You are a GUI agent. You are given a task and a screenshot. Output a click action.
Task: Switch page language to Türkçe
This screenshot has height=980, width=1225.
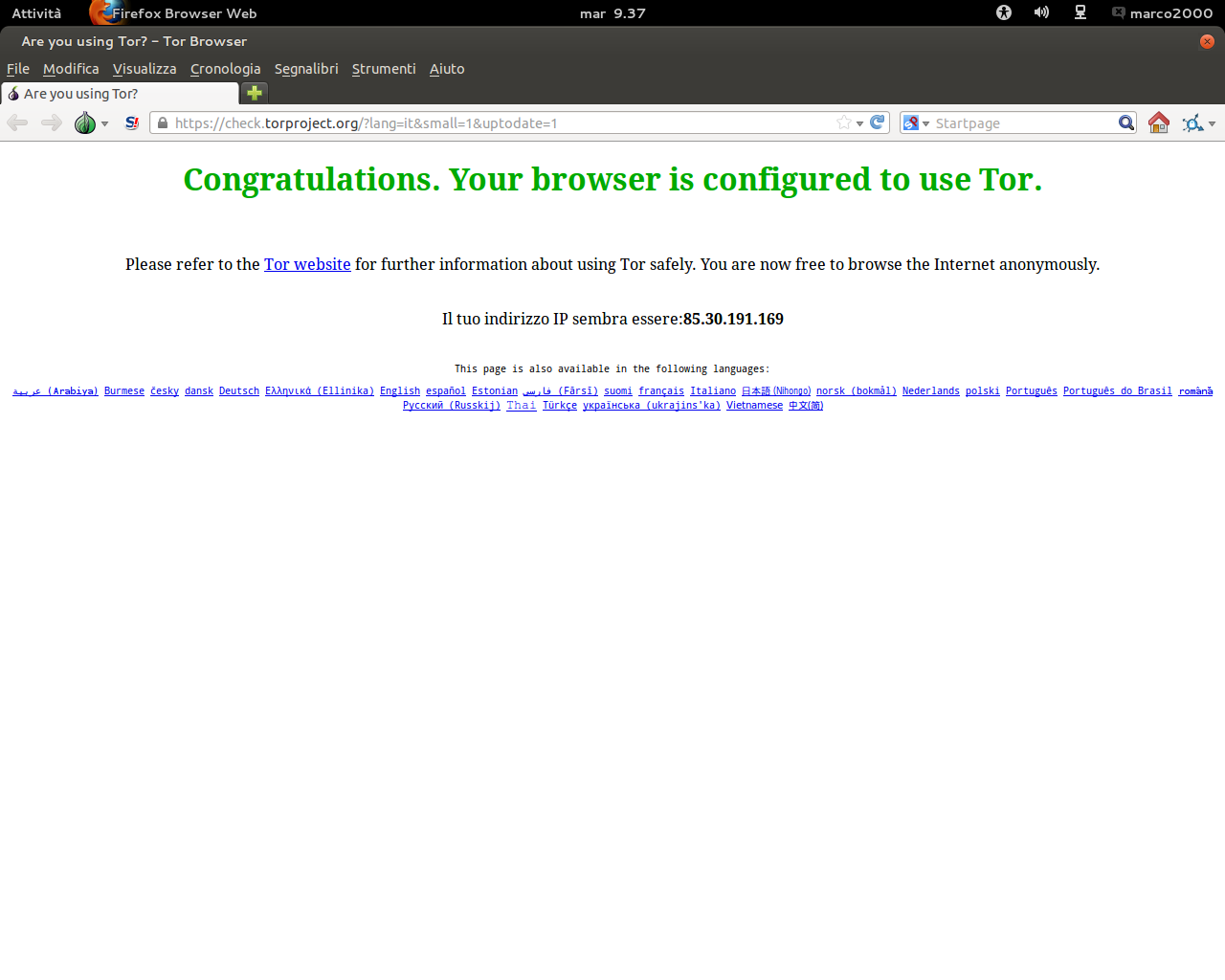pos(560,405)
